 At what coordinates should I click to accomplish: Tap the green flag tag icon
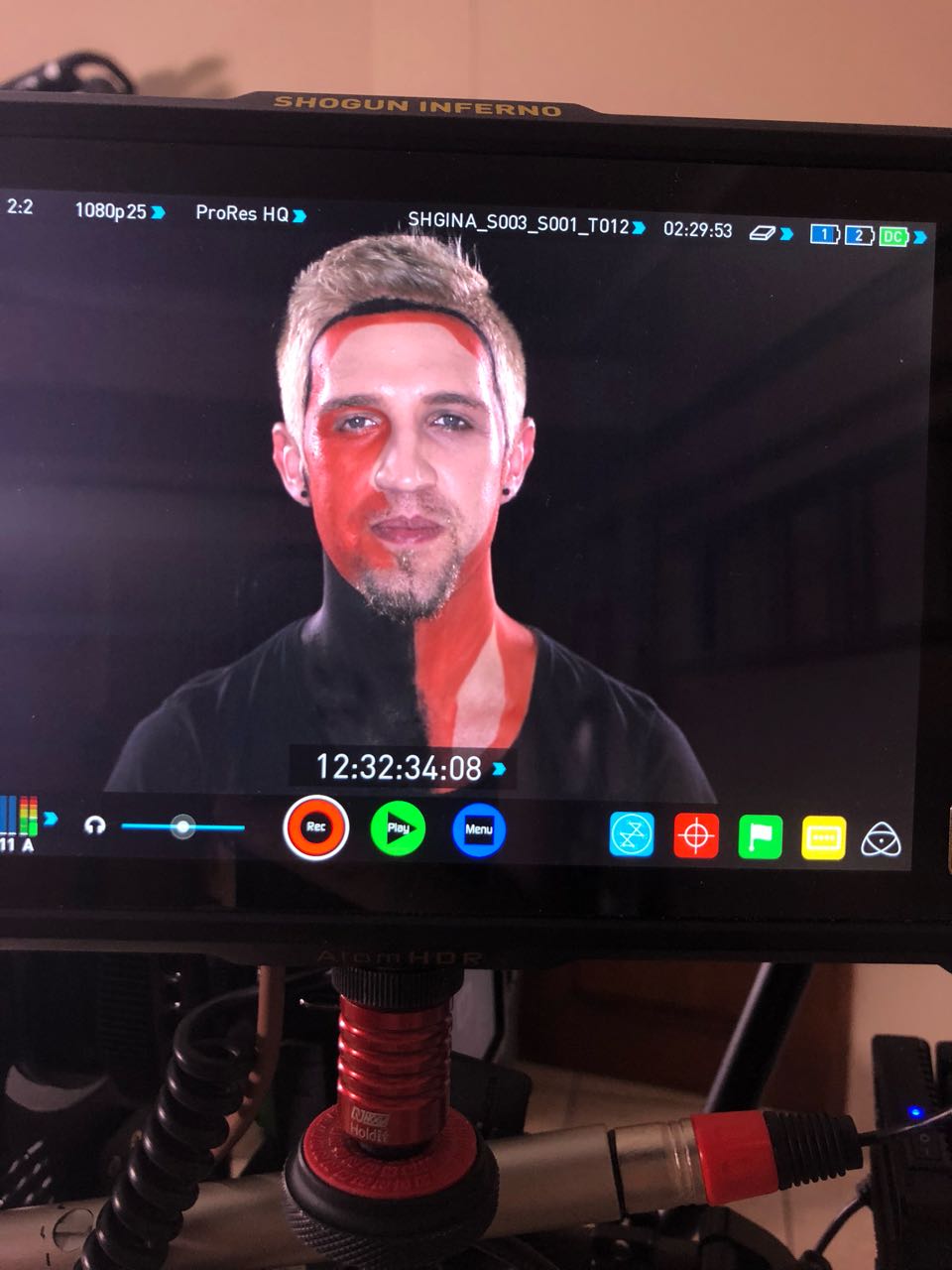(761, 838)
